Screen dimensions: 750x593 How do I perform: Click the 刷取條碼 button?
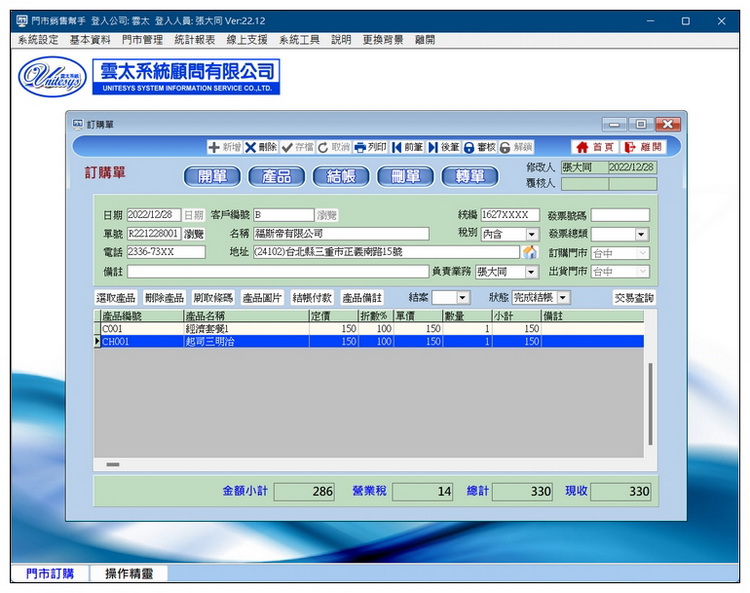[213, 298]
